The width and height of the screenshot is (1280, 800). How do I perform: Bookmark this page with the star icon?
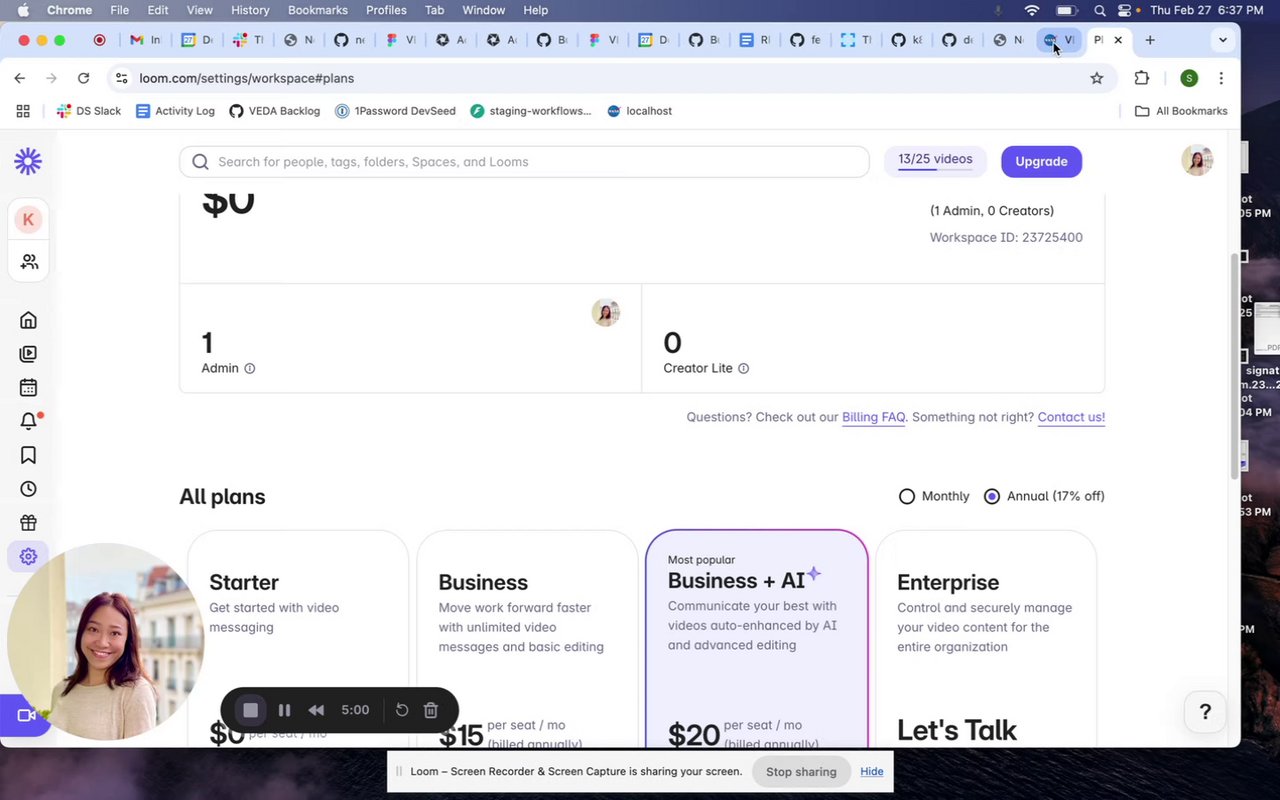click(1097, 78)
